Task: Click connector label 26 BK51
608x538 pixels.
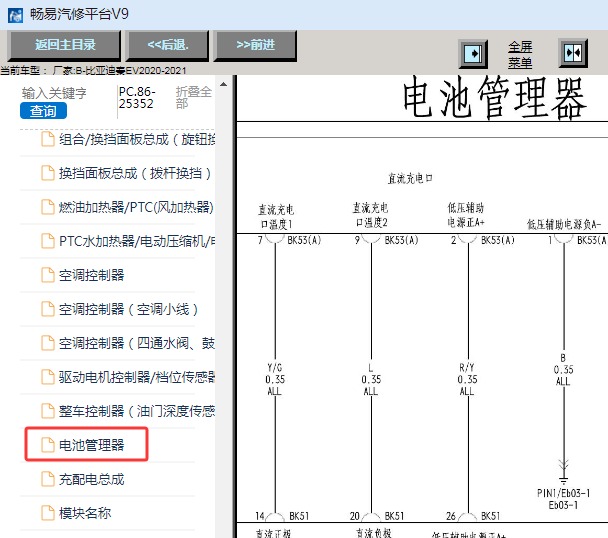Action: pos(473,516)
